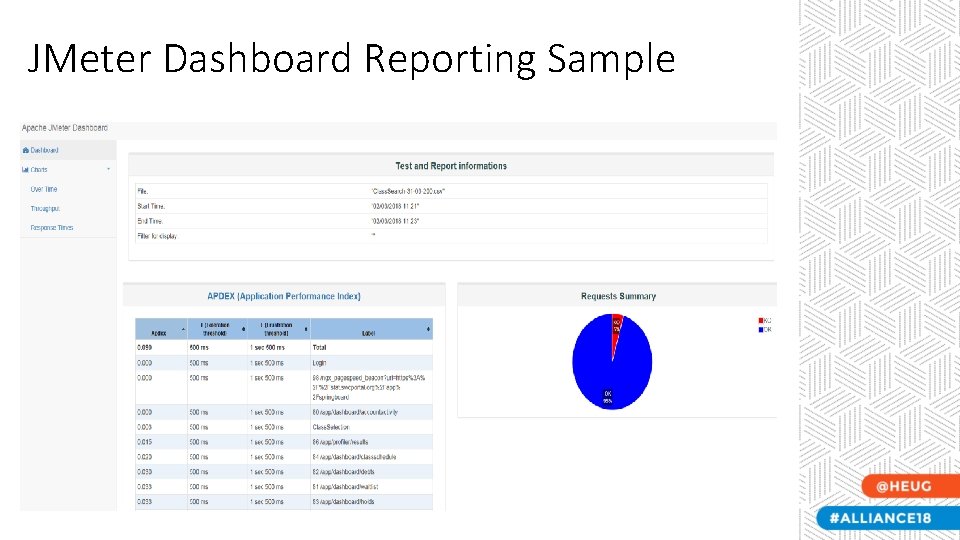Click Test and Report informations heading

(x=451, y=166)
